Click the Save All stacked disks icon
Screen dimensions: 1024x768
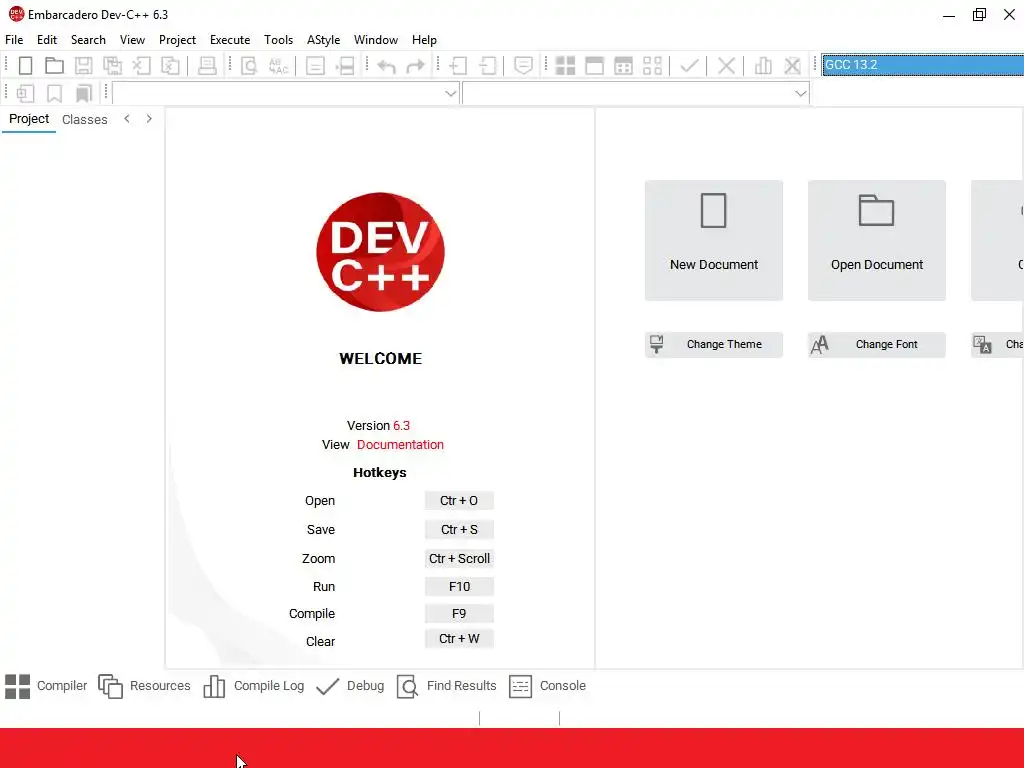pos(112,65)
